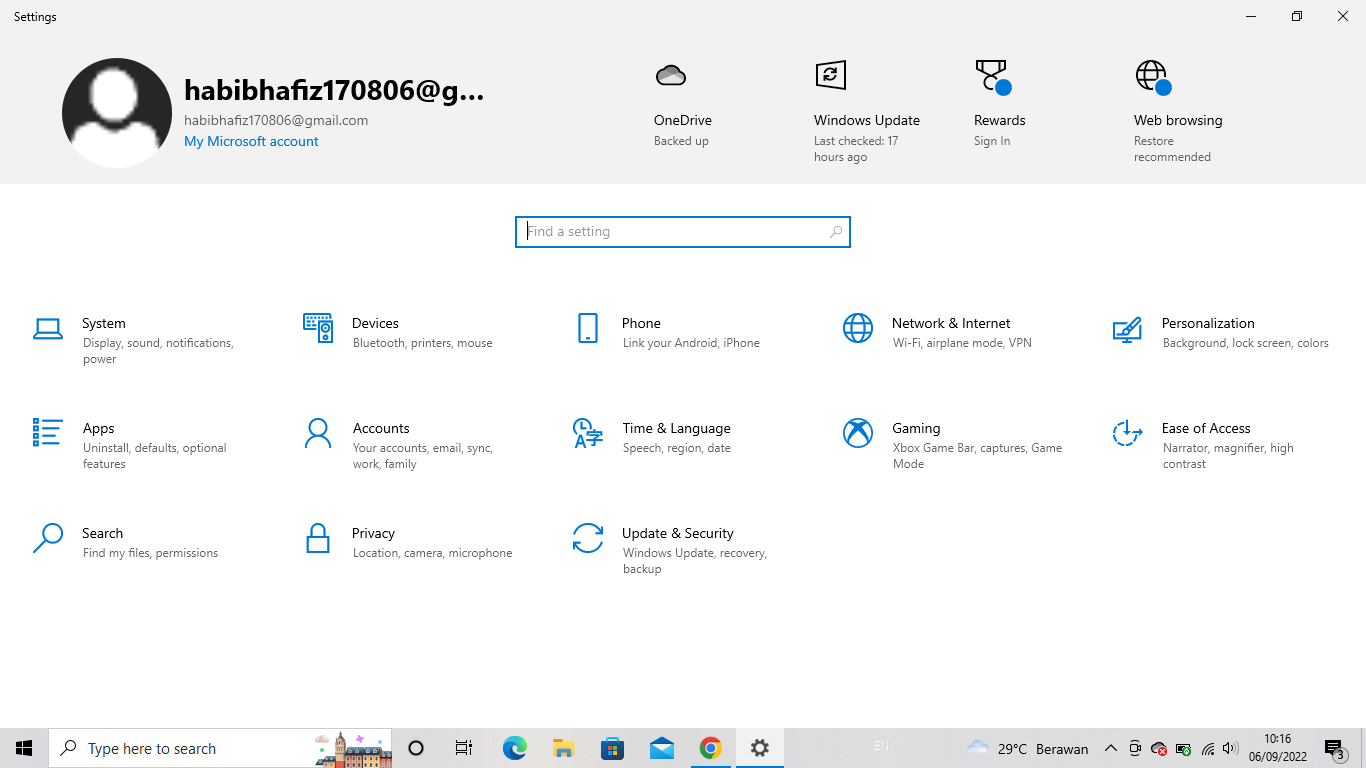Click the Rewards Sign In text
The height and width of the screenshot is (768, 1366).
tap(992, 141)
